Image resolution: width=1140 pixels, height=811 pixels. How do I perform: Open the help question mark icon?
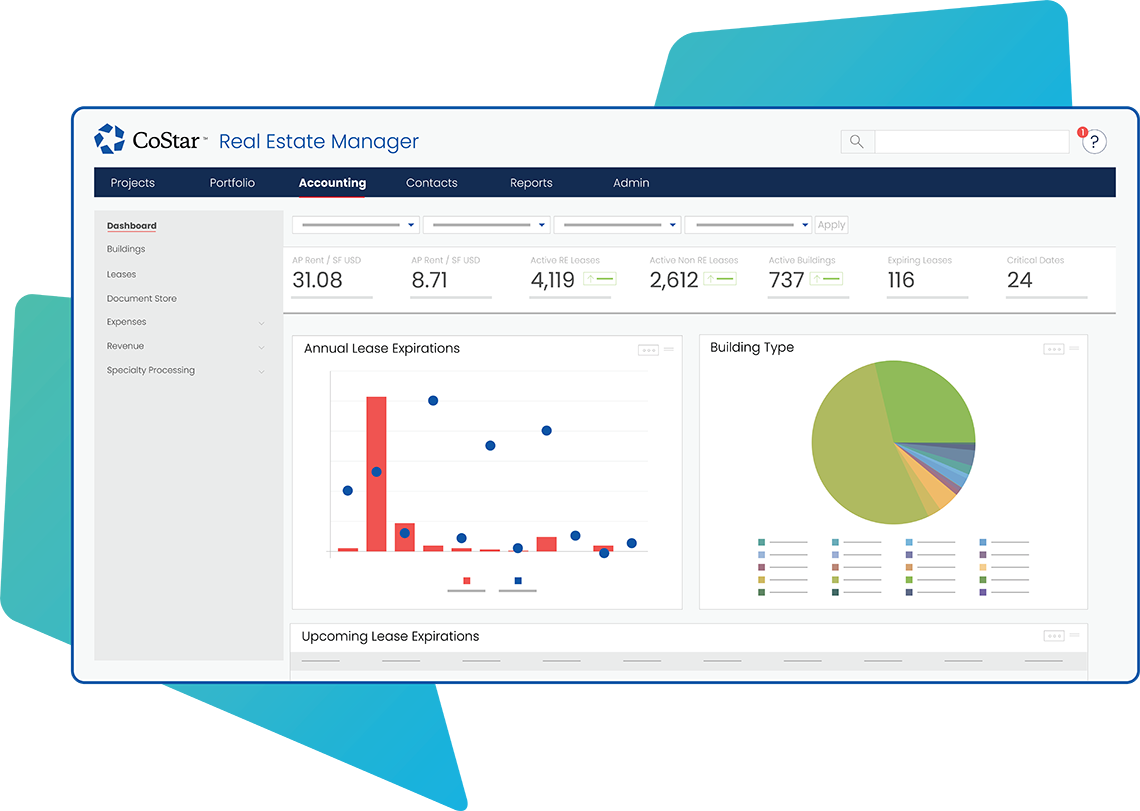pos(1095,142)
